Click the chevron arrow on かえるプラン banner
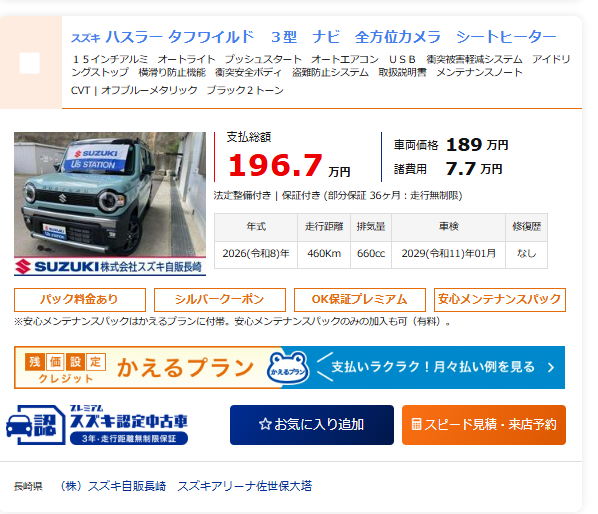The height and width of the screenshot is (514, 598). [551, 368]
